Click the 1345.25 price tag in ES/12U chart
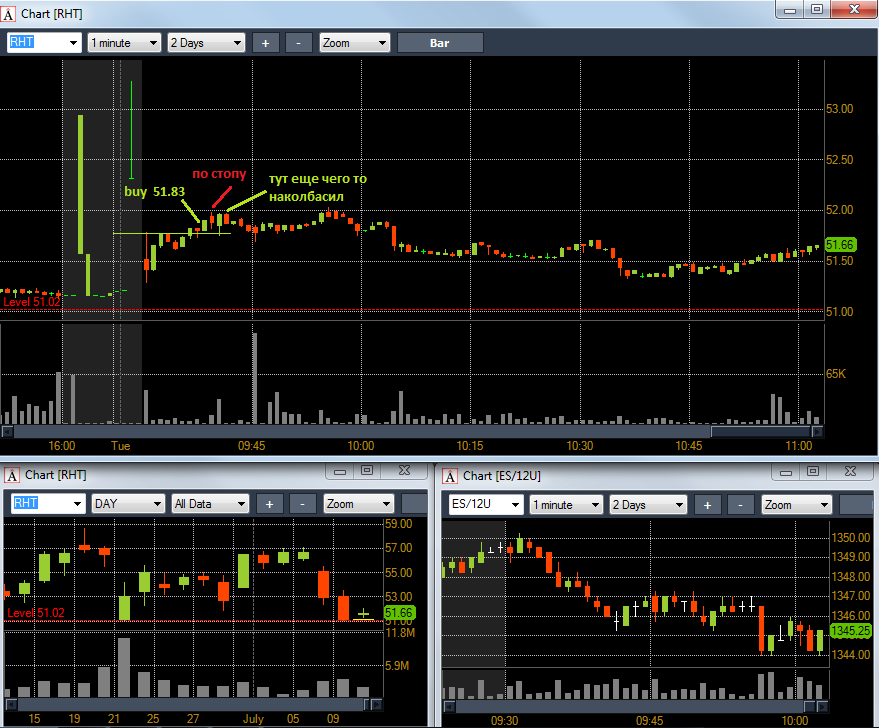879x728 pixels. (850, 631)
